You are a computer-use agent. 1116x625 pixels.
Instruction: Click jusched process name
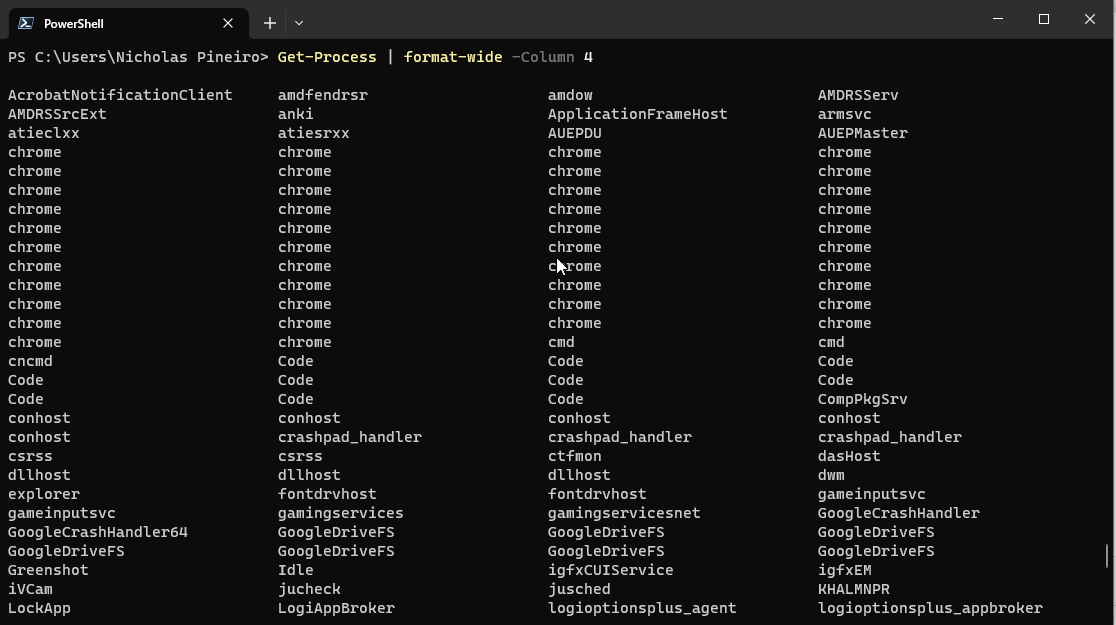tap(579, 589)
